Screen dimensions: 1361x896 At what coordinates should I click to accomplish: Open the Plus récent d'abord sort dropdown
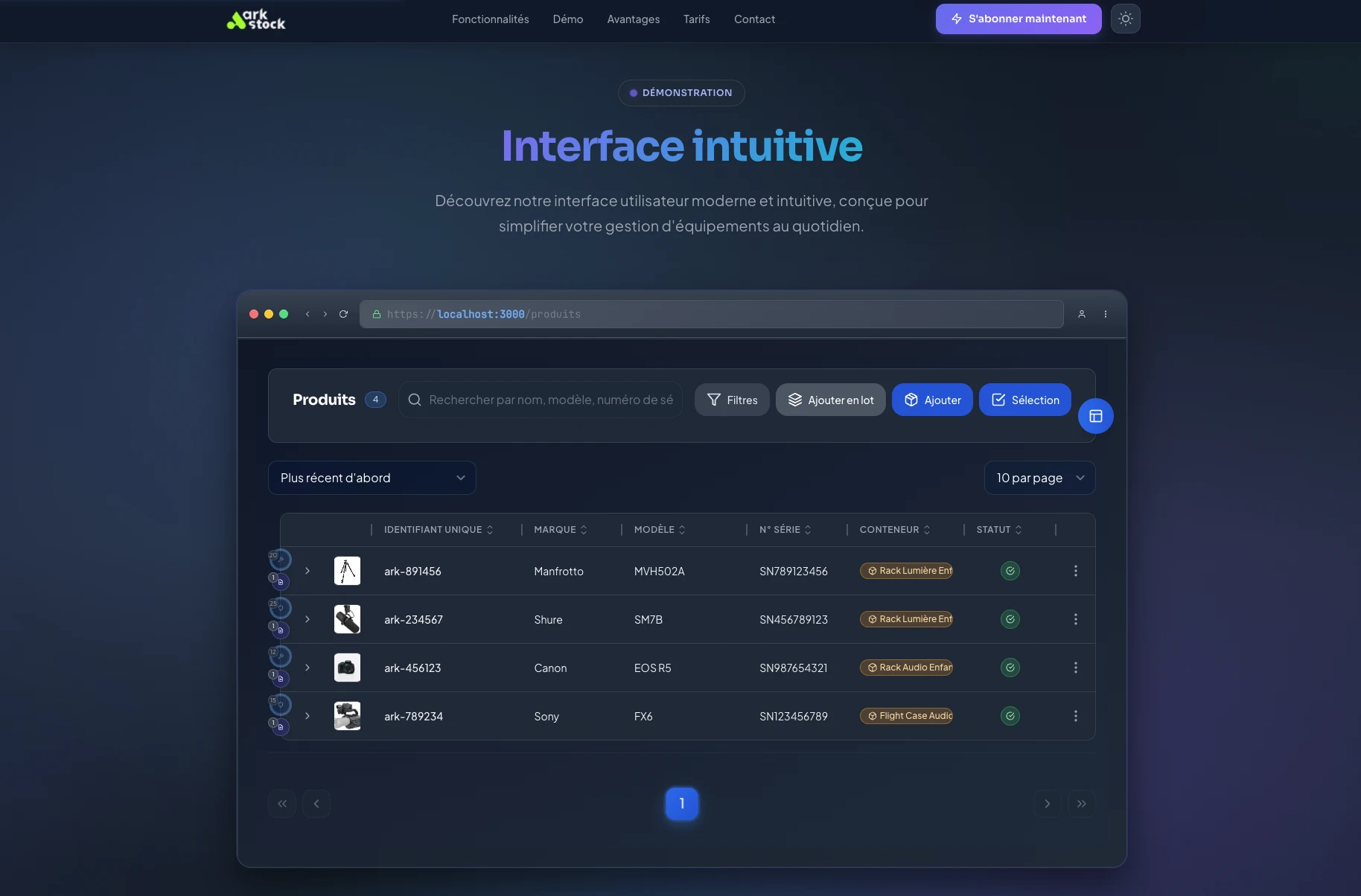tap(372, 478)
